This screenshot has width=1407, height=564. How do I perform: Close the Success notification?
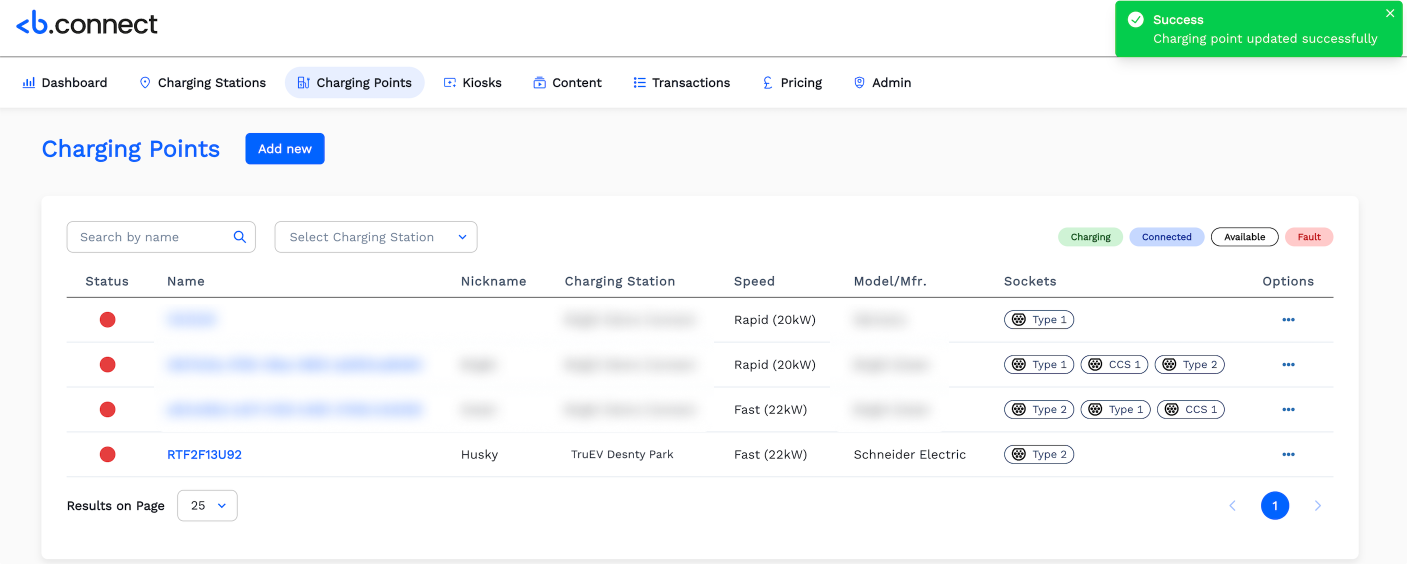point(1390,14)
